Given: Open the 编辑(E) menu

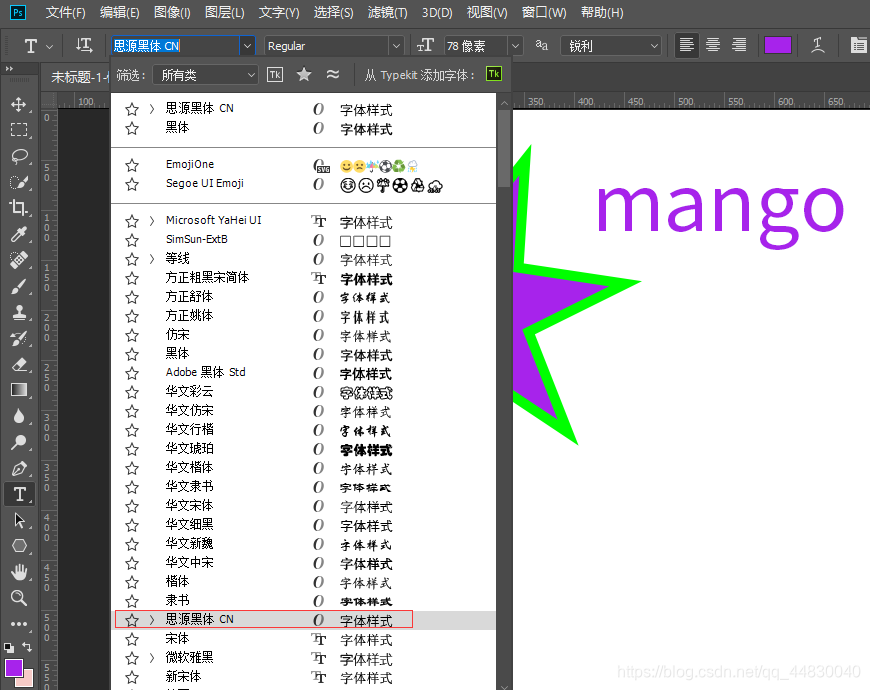Looking at the screenshot, I should click(x=120, y=12).
